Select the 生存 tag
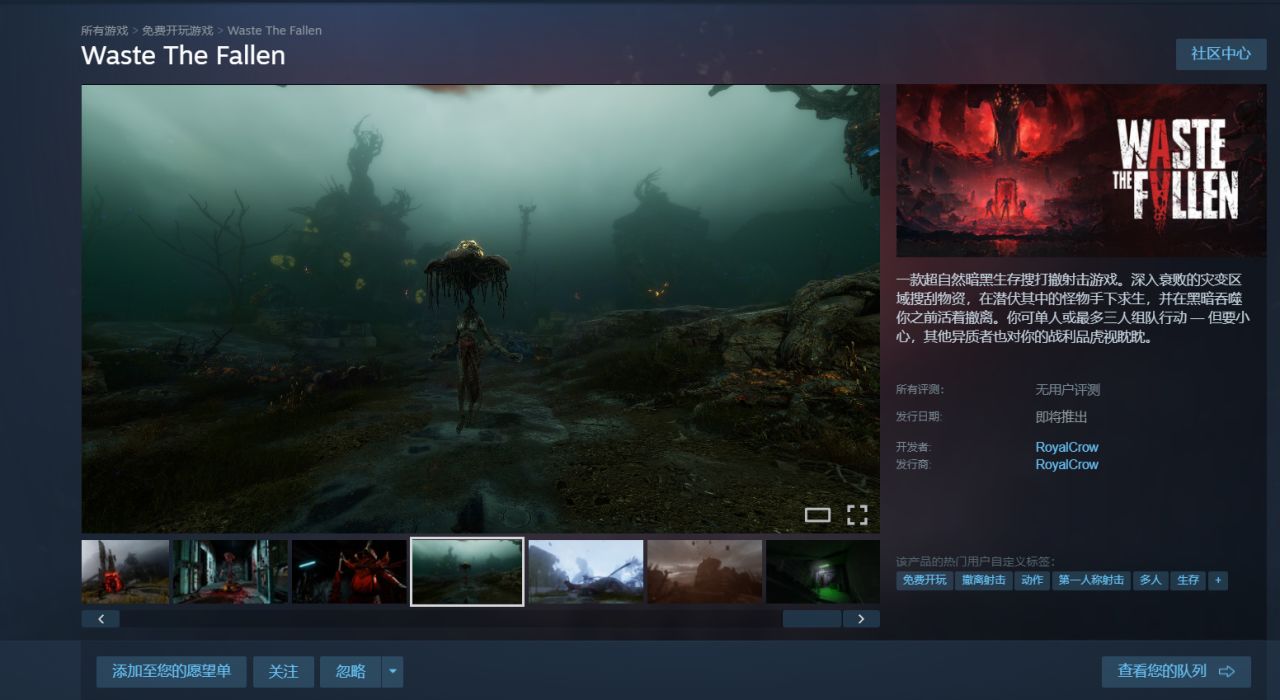The height and width of the screenshot is (700, 1280). click(1188, 580)
